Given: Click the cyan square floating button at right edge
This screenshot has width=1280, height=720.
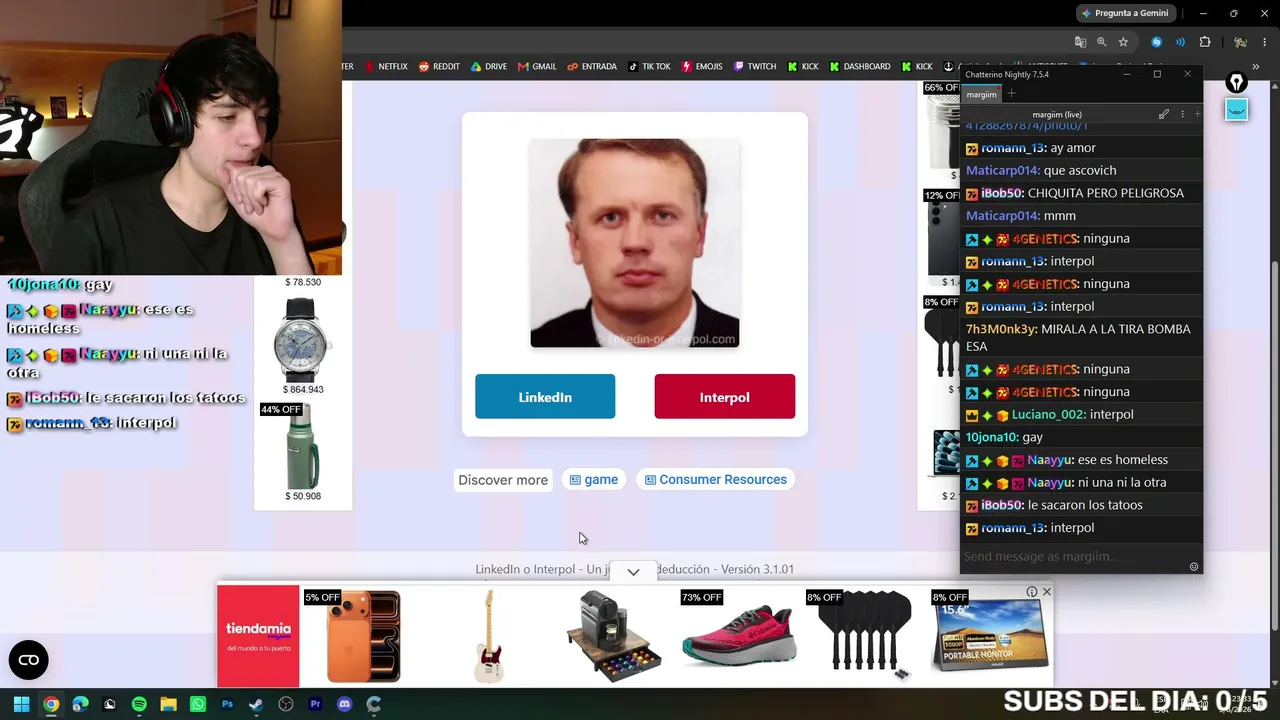Looking at the screenshot, I should coord(1237,110).
